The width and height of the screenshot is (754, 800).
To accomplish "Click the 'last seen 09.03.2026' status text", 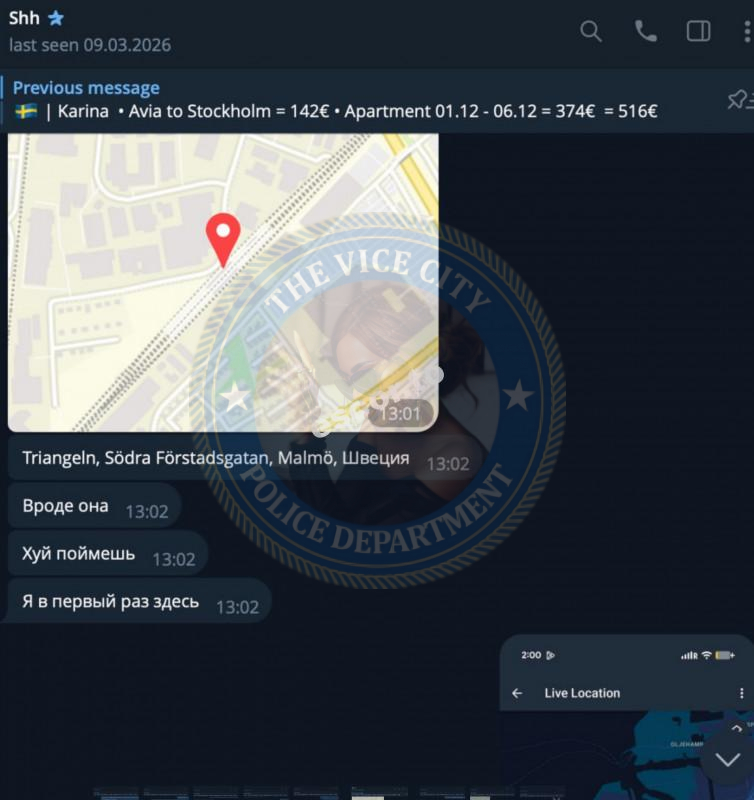I will (90, 45).
